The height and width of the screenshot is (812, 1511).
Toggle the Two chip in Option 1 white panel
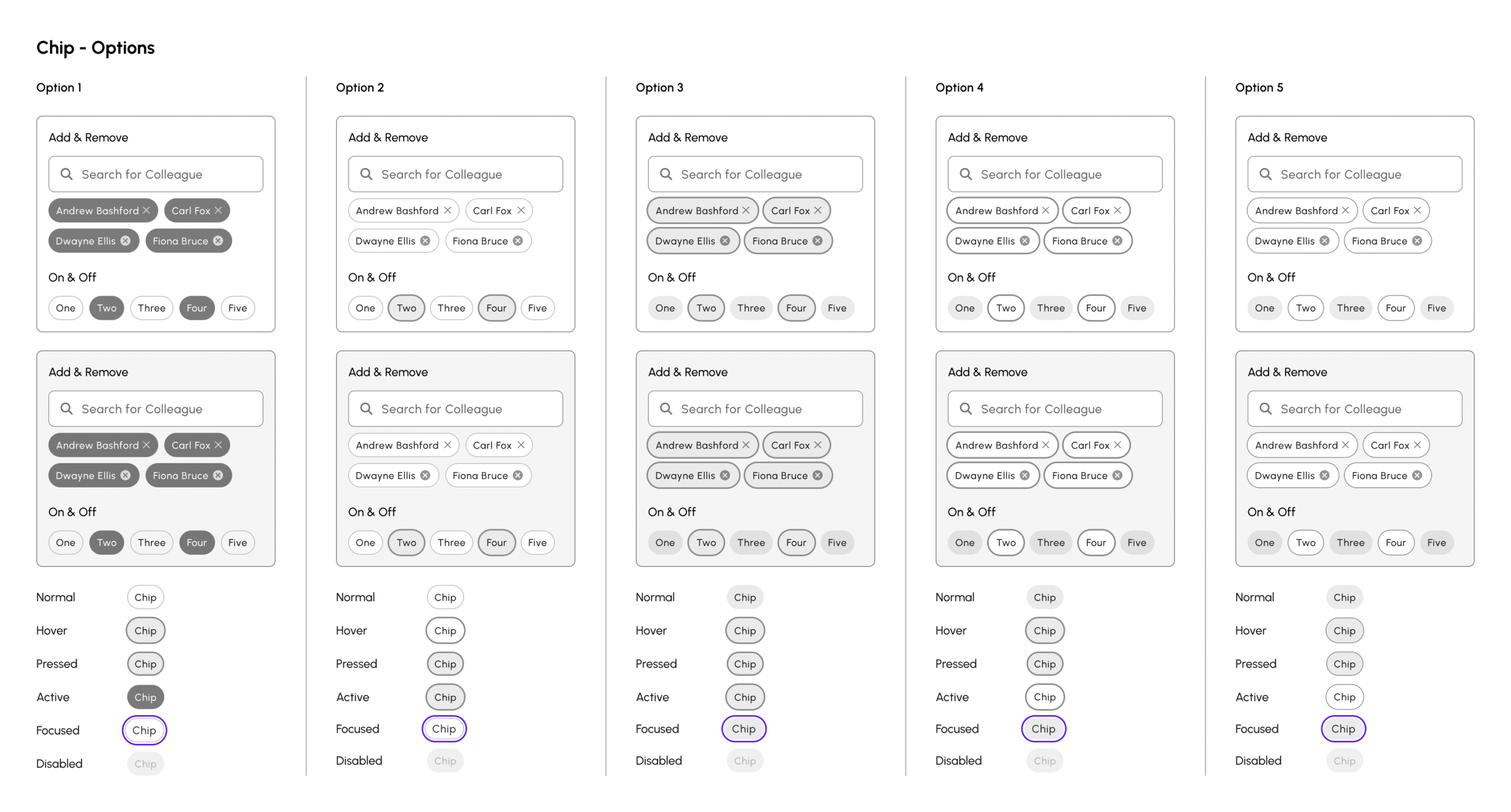[107, 308]
